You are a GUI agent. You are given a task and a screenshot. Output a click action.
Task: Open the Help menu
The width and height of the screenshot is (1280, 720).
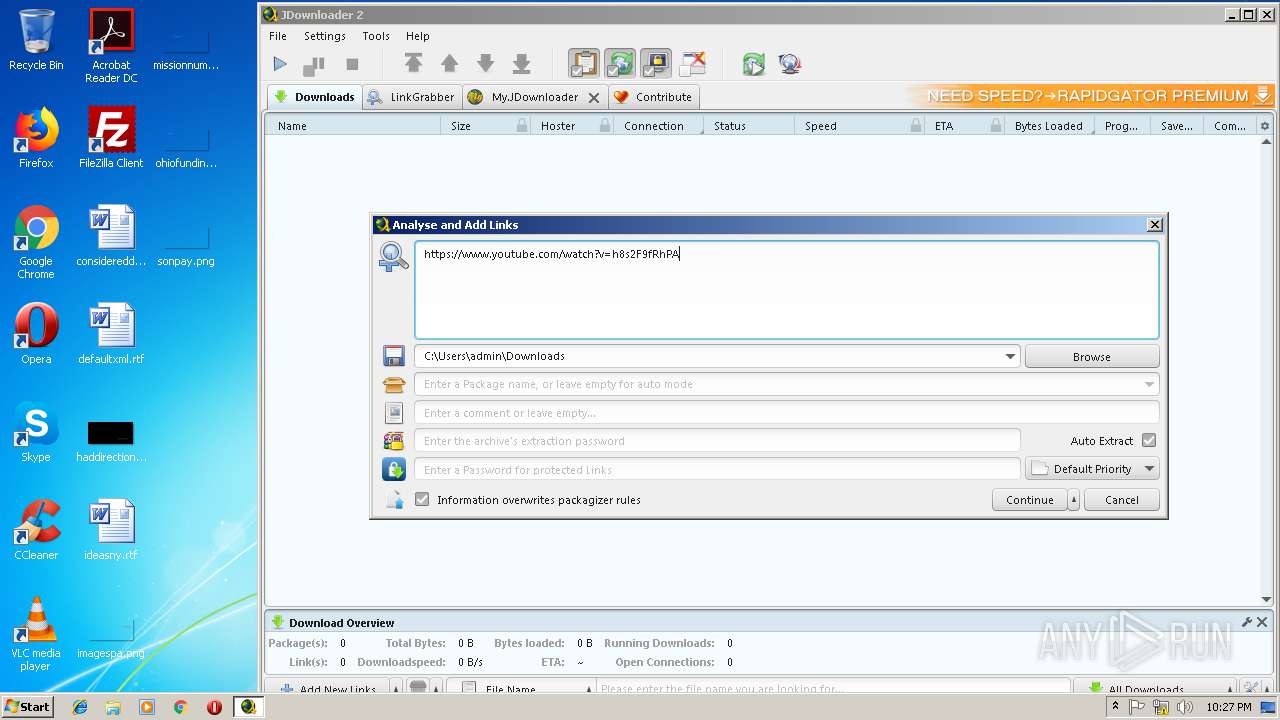(418, 36)
